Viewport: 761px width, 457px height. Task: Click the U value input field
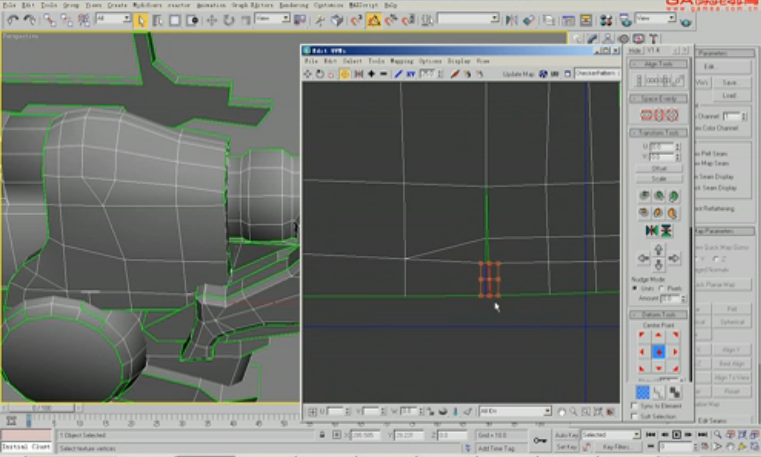pos(662,147)
